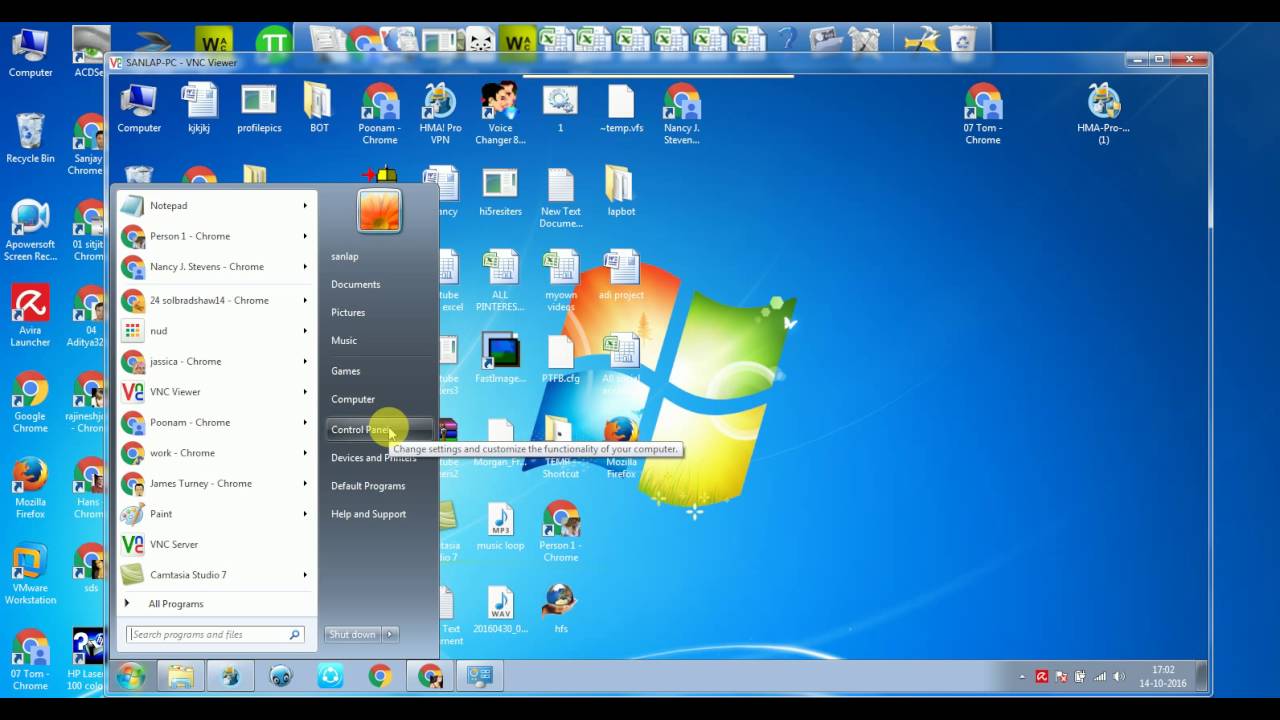
Task: Select the hfs desktop icon
Action: [561, 610]
